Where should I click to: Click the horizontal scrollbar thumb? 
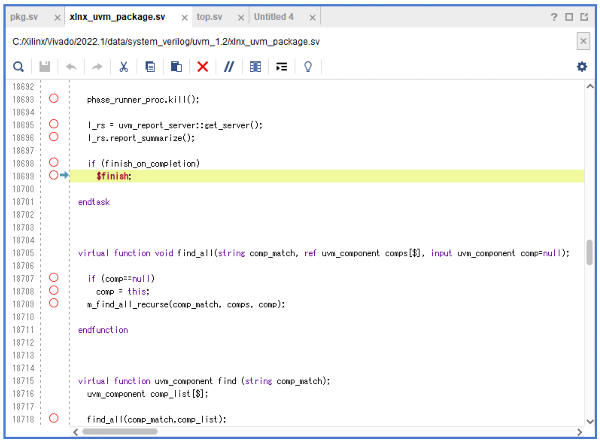120,432
